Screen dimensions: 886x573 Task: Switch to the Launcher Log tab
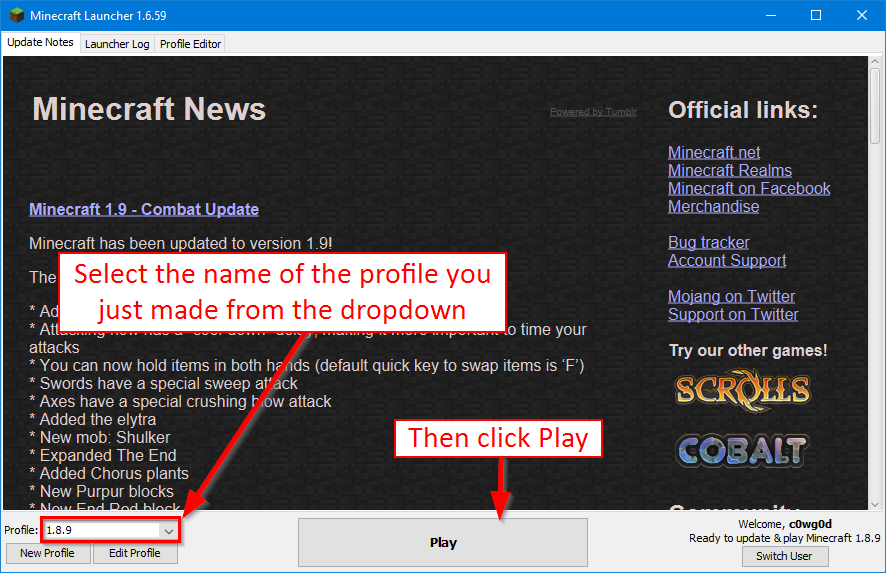pyautogui.click(x=117, y=44)
